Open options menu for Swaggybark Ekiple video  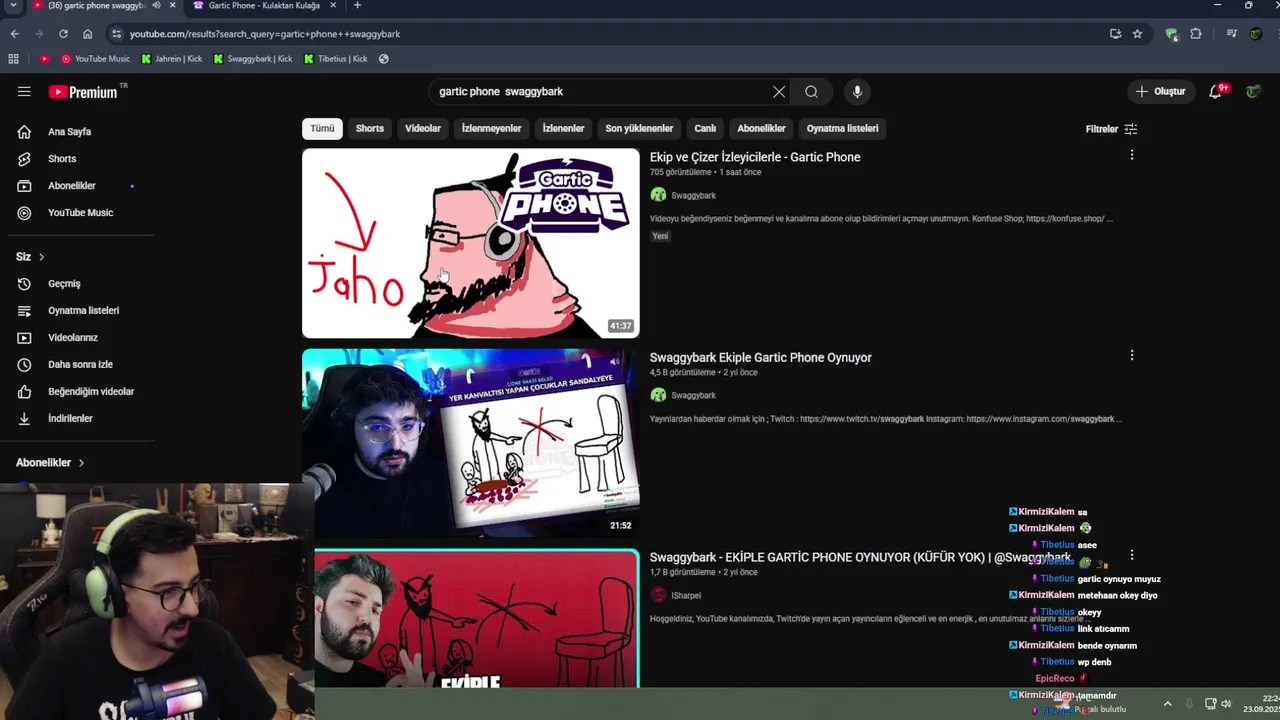click(x=1132, y=355)
